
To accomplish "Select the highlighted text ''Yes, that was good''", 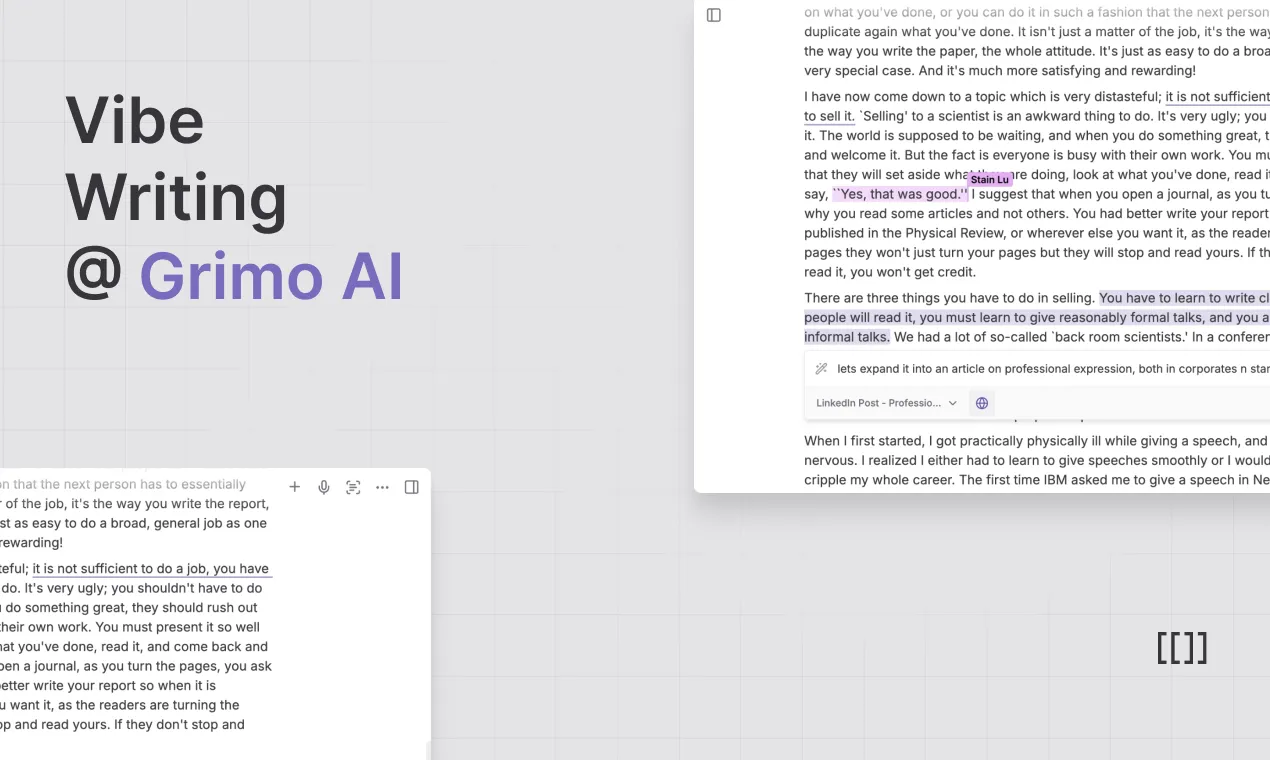I will pyautogui.click(x=900, y=194).
